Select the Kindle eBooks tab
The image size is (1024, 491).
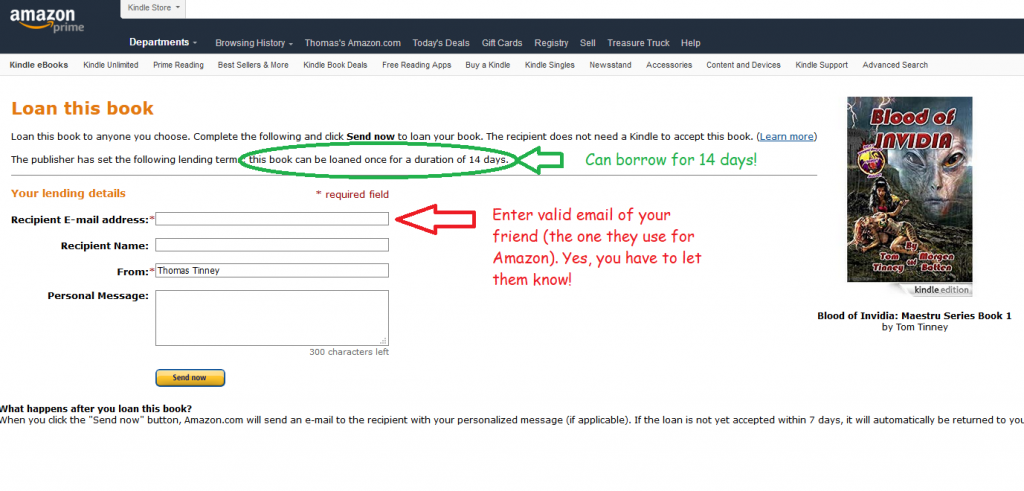(x=39, y=65)
